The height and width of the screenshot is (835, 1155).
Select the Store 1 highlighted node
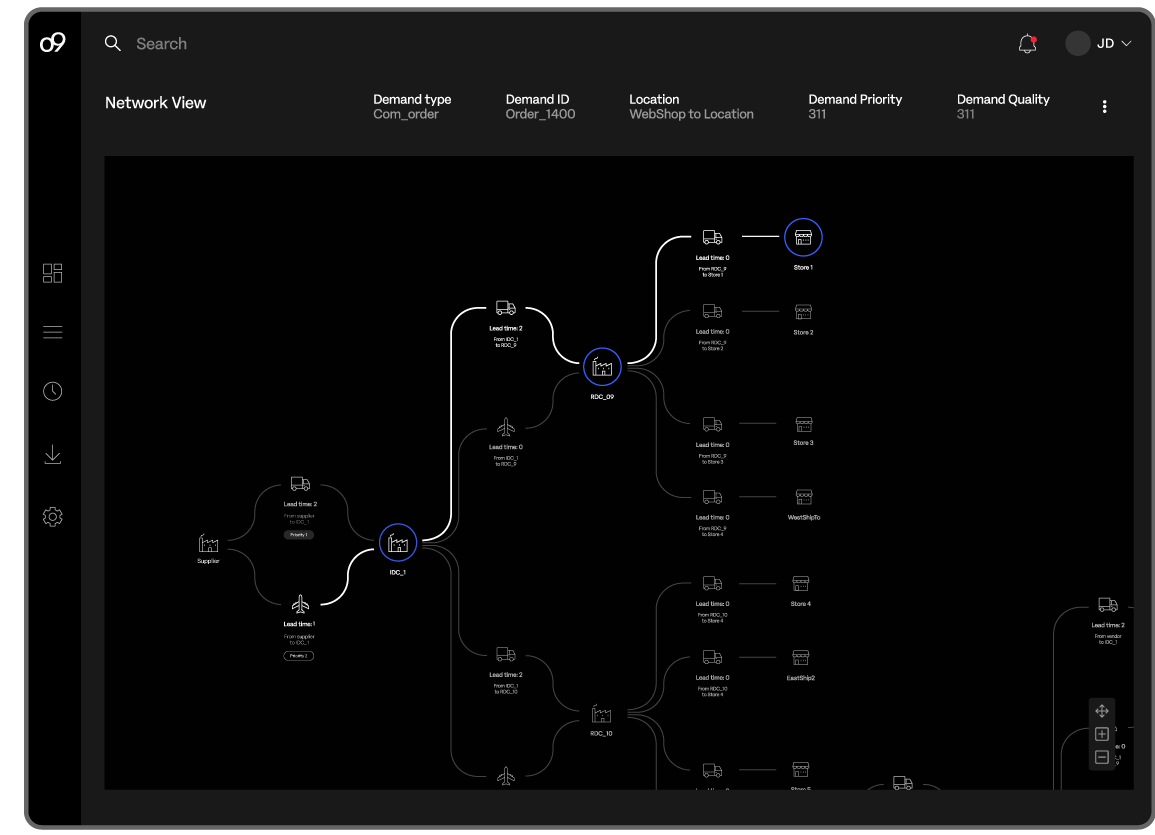[x=803, y=237]
